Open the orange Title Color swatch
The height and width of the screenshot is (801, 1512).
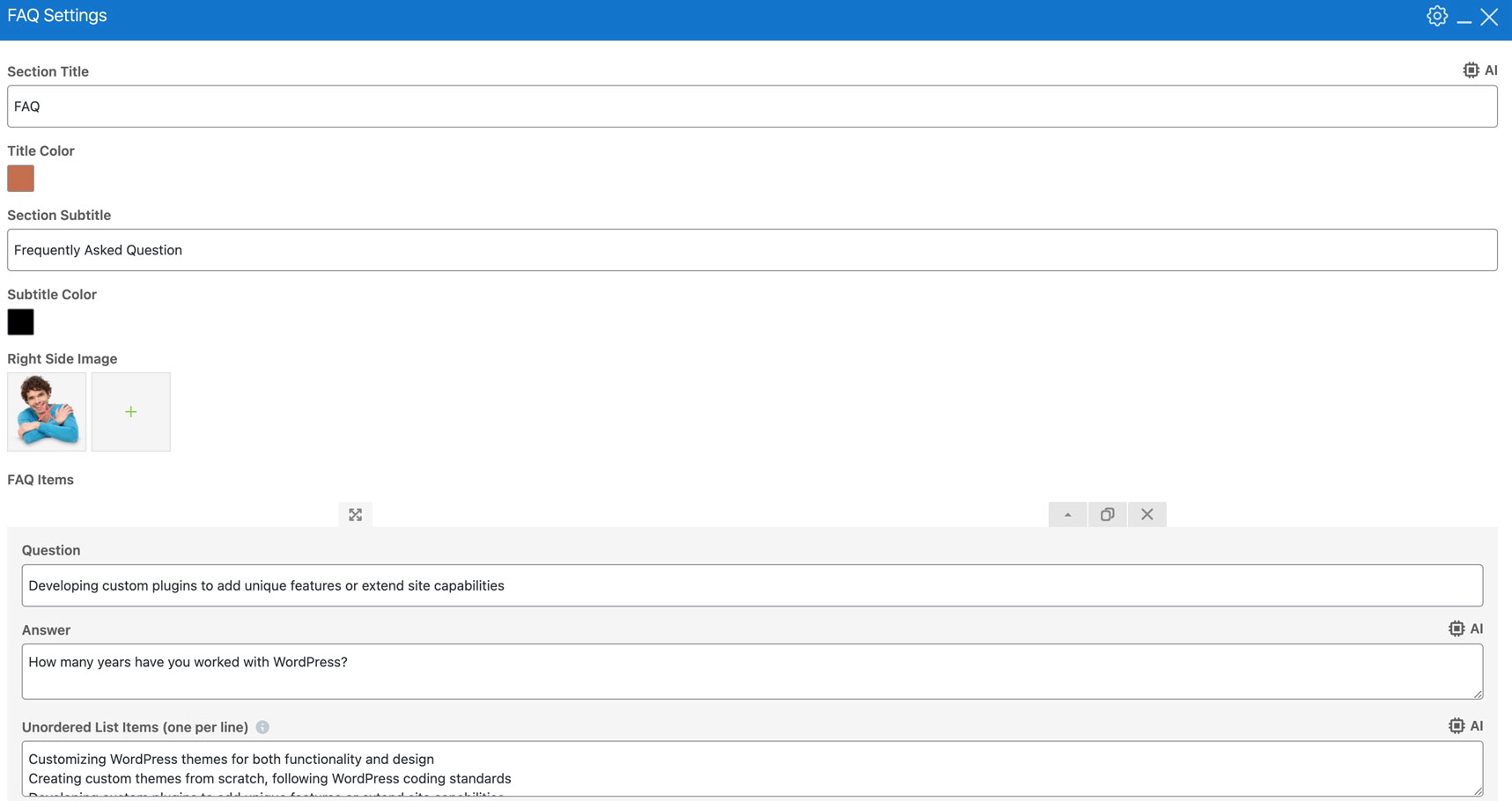coord(20,179)
